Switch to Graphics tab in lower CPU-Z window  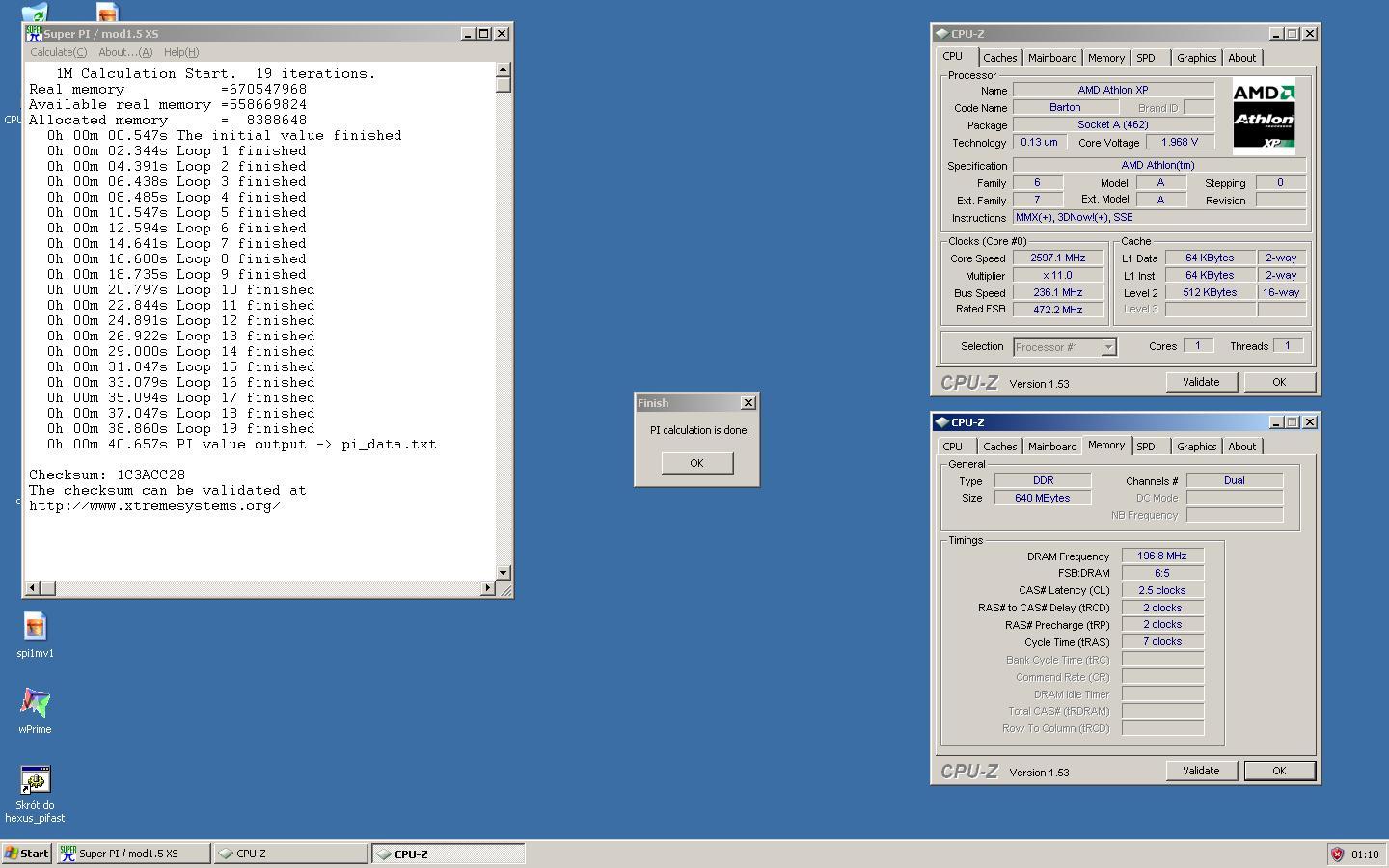(1196, 447)
